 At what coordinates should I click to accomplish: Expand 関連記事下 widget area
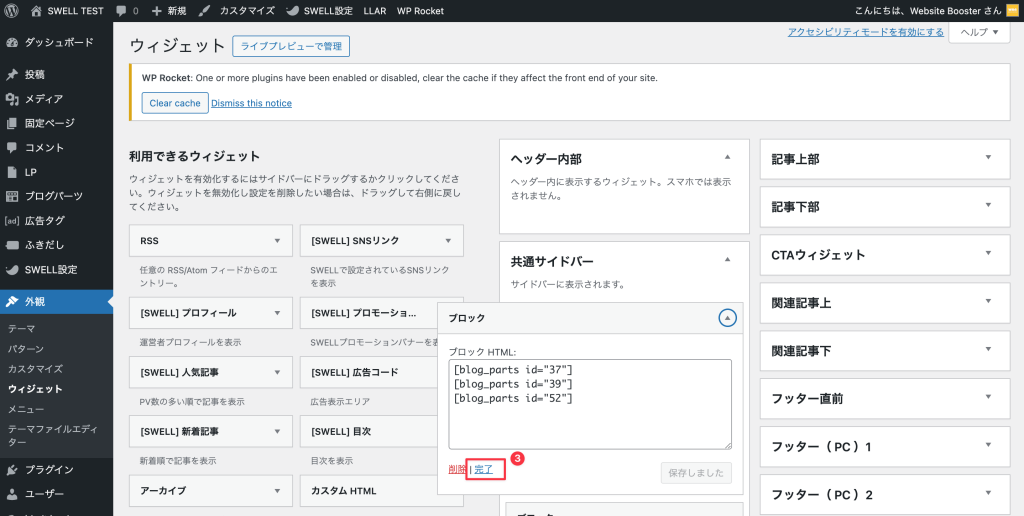988,349
